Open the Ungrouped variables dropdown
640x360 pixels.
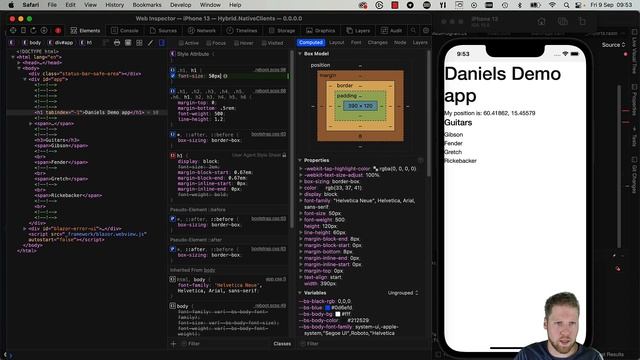pyautogui.click(x=402, y=293)
